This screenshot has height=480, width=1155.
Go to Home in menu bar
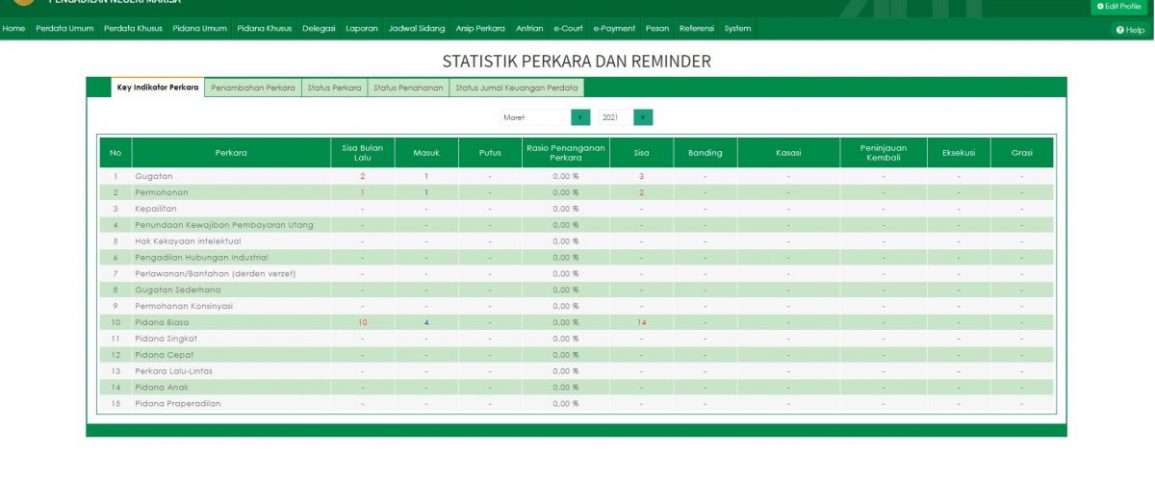(14, 28)
